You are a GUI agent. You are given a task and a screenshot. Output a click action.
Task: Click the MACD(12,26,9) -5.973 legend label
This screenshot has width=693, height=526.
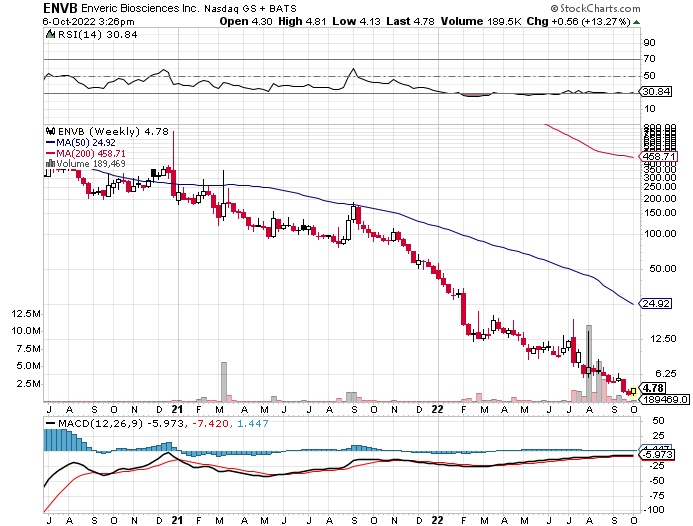[x=114, y=423]
